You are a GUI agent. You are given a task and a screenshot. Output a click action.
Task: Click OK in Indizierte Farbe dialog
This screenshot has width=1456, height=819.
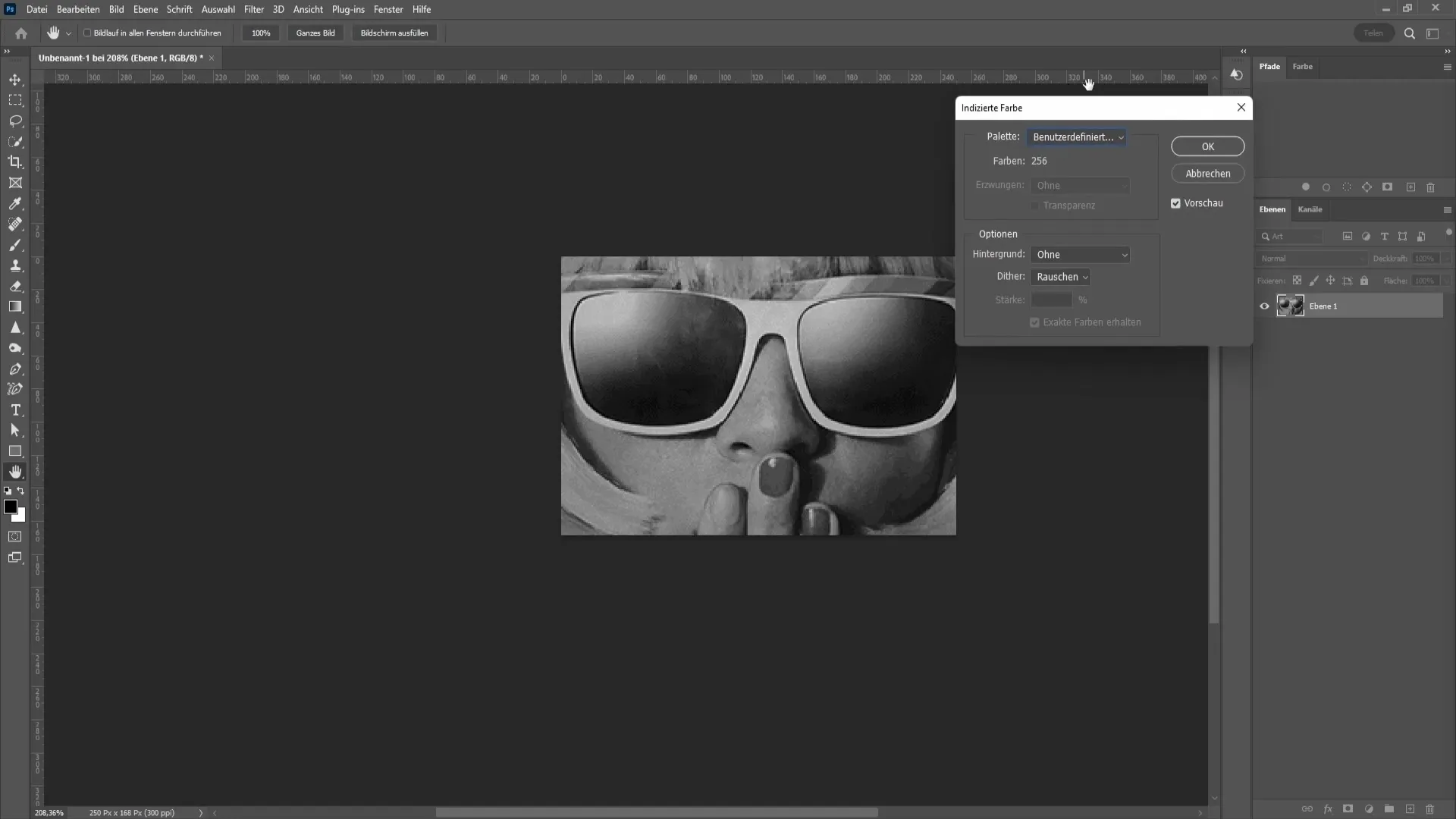(x=1207, y=146)
